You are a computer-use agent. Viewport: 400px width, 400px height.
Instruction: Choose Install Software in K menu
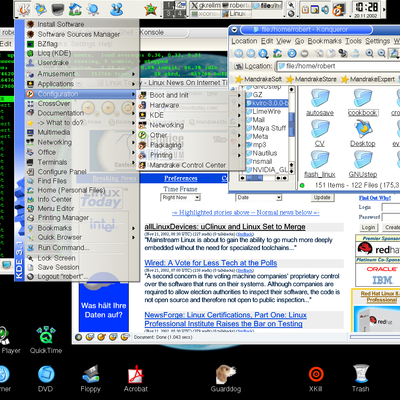81,24
